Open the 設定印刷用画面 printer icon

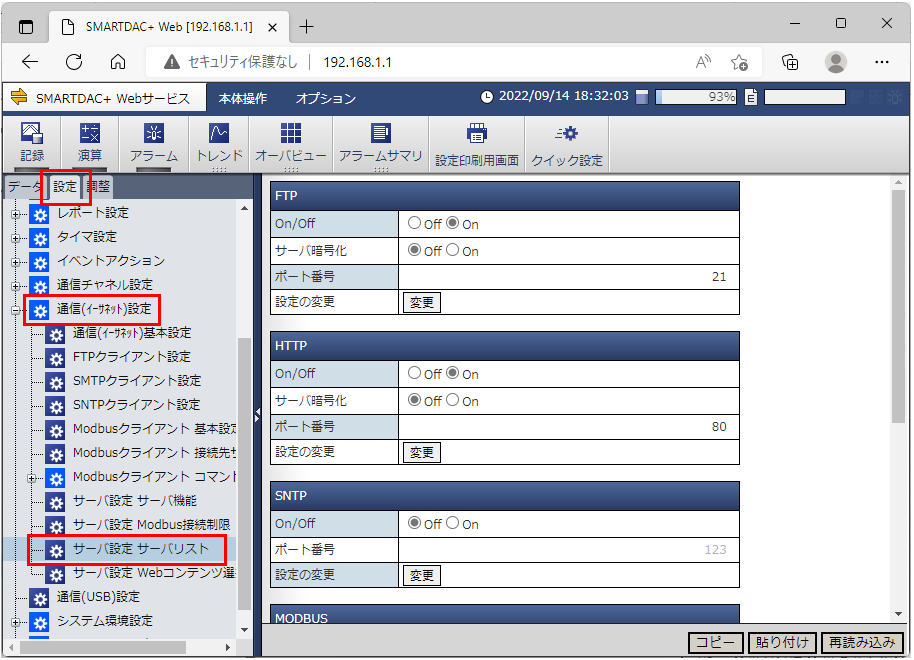point(476,143)
